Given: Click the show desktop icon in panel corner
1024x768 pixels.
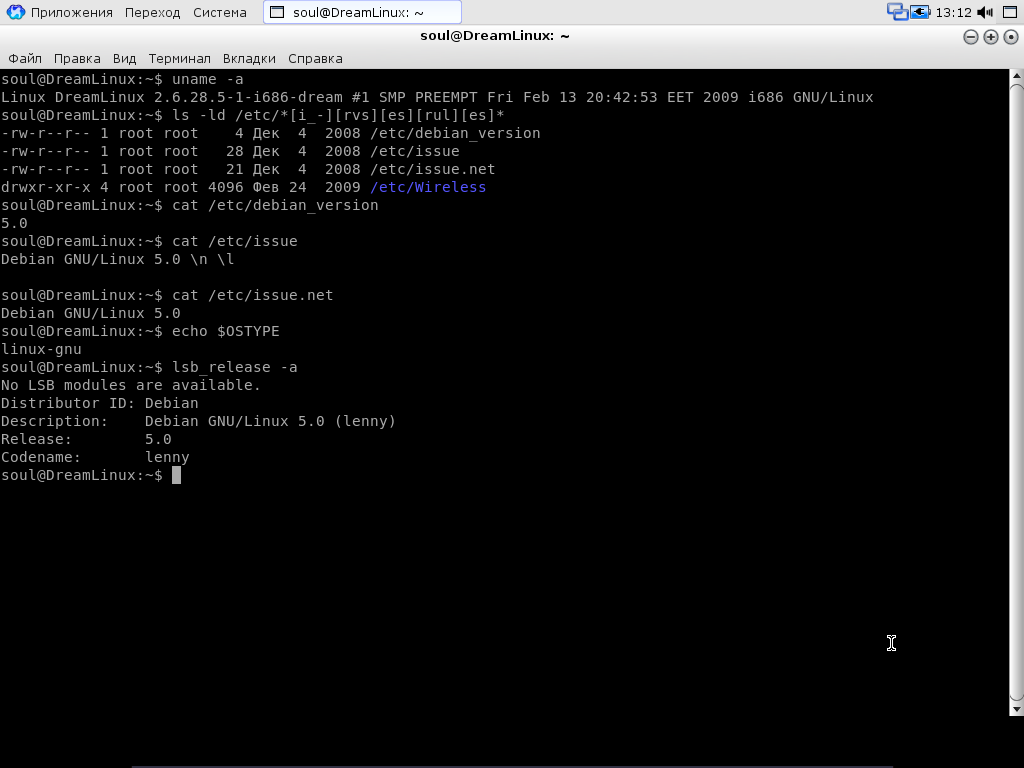Looking at the screenshot, I should click(1010, 12).
